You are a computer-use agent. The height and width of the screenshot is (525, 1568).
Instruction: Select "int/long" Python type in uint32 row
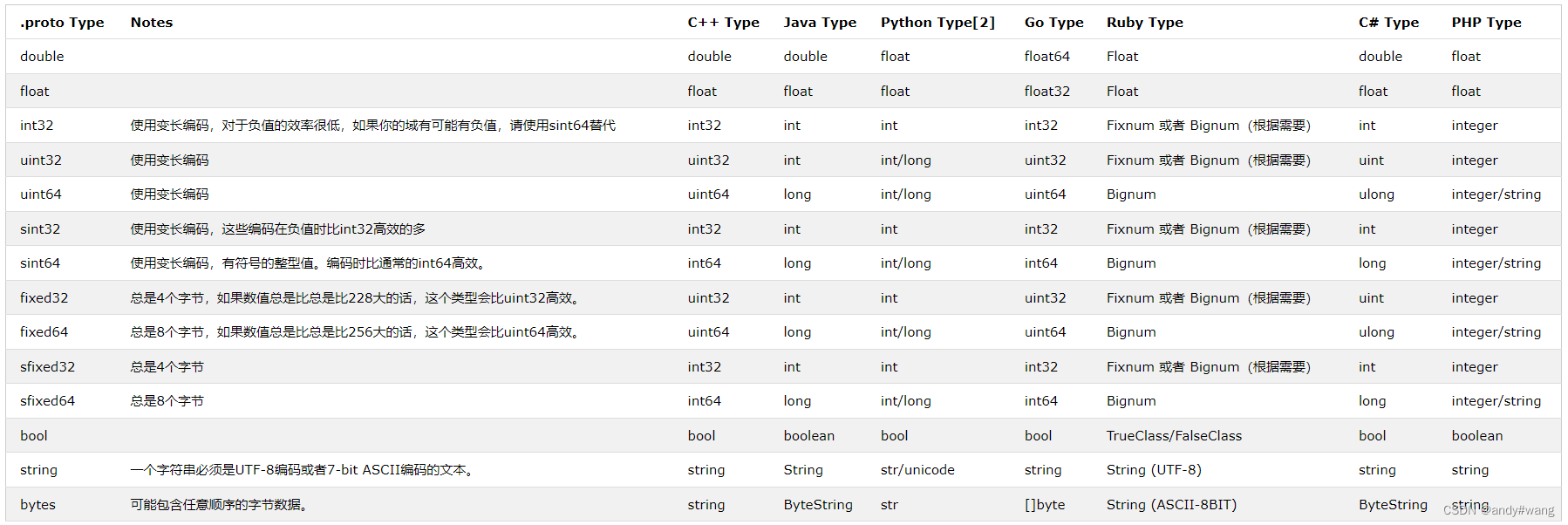[x=905, y=160]
